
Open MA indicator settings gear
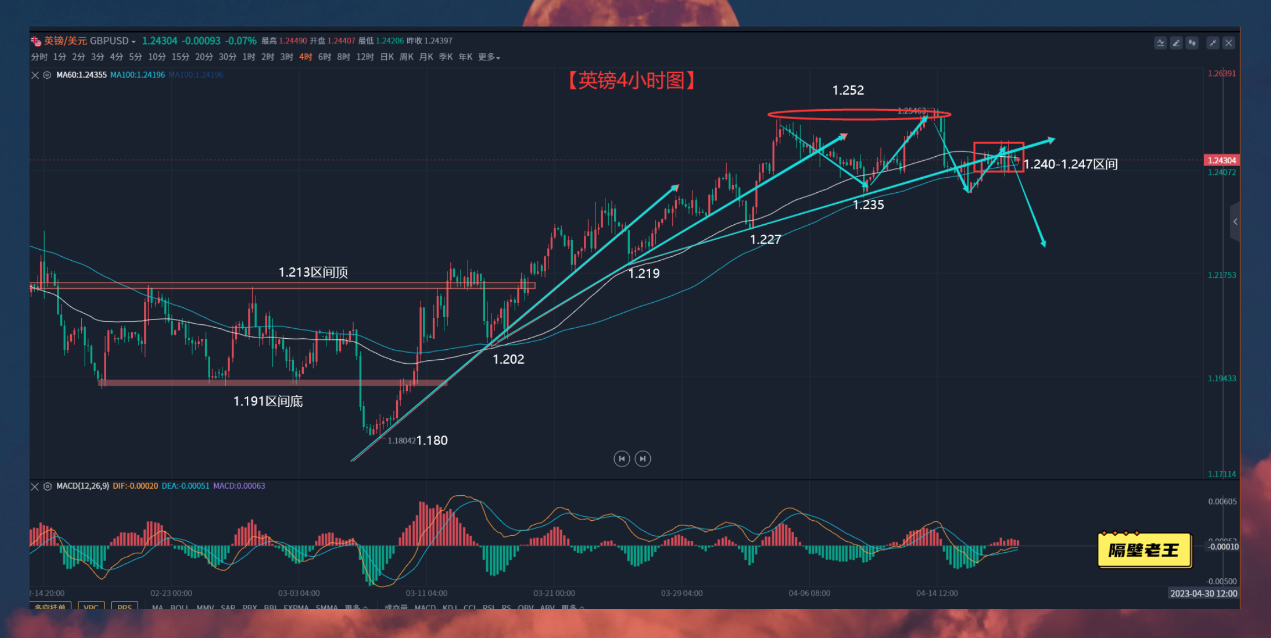tap(46, 75)
